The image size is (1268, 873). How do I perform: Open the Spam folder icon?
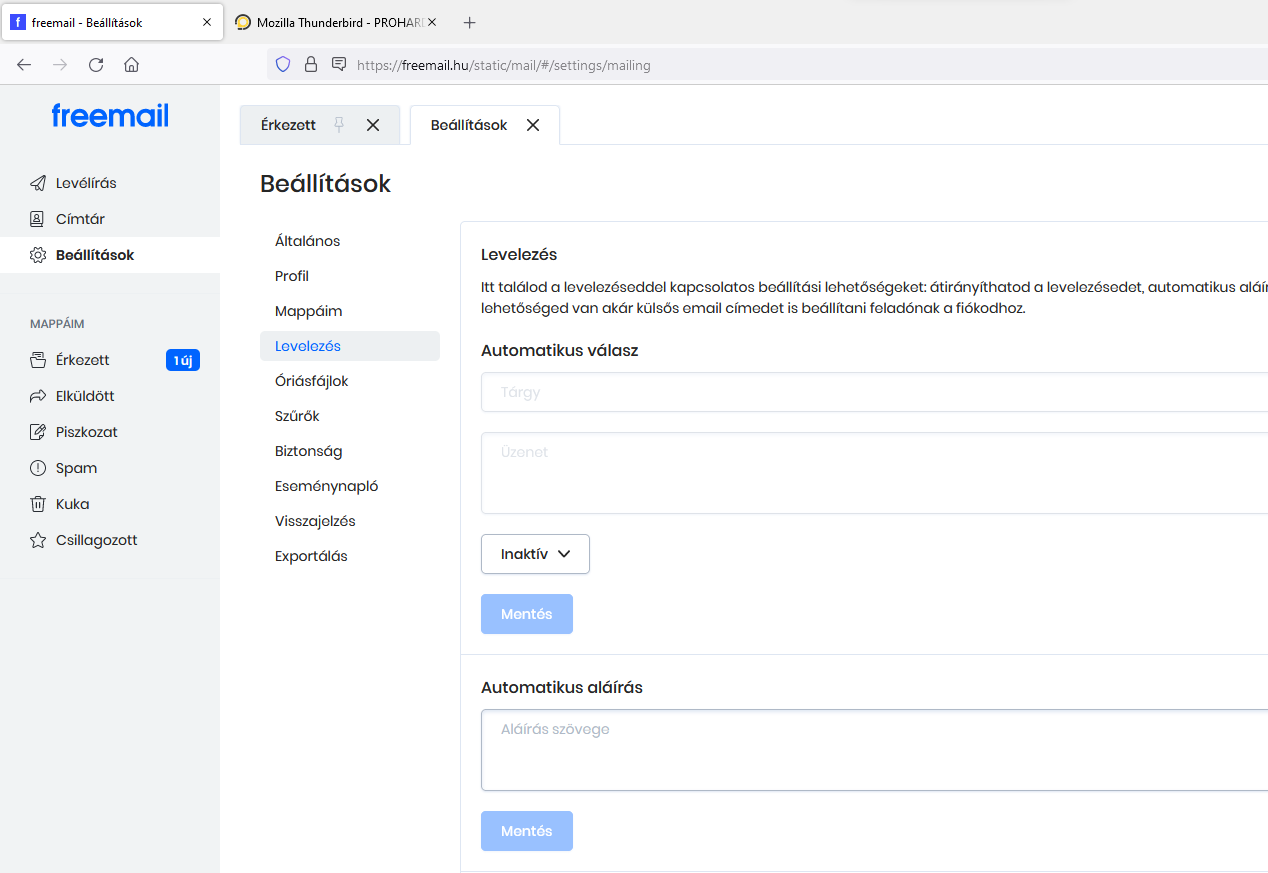pos(38,468)
